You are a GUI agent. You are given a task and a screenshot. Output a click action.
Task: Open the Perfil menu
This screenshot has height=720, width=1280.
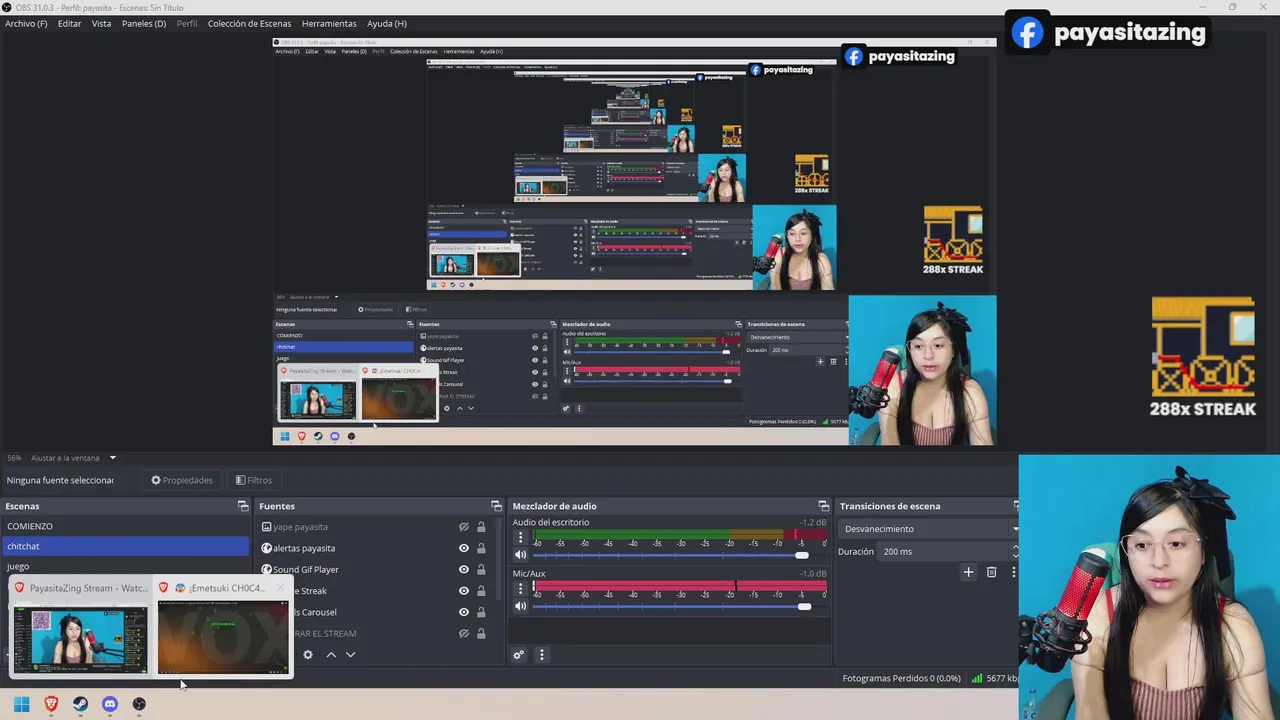[x=187, y=23]
